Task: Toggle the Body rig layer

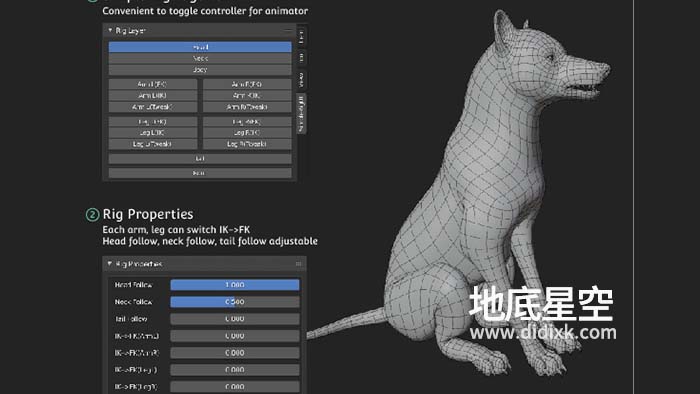Action: click(x=200, y=70)
